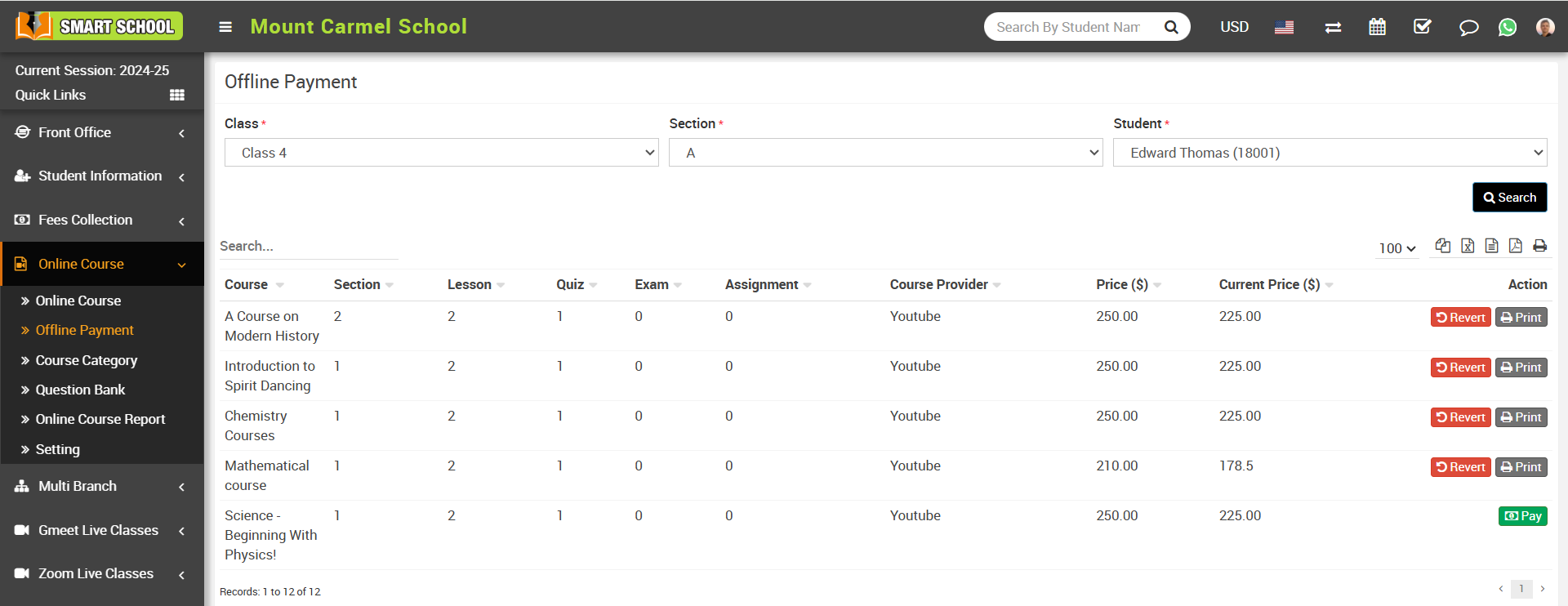Click the PDF export icon
The width and height of the screenshot is (1568, 606).
pyautogui.click(x=1515, y=246)
